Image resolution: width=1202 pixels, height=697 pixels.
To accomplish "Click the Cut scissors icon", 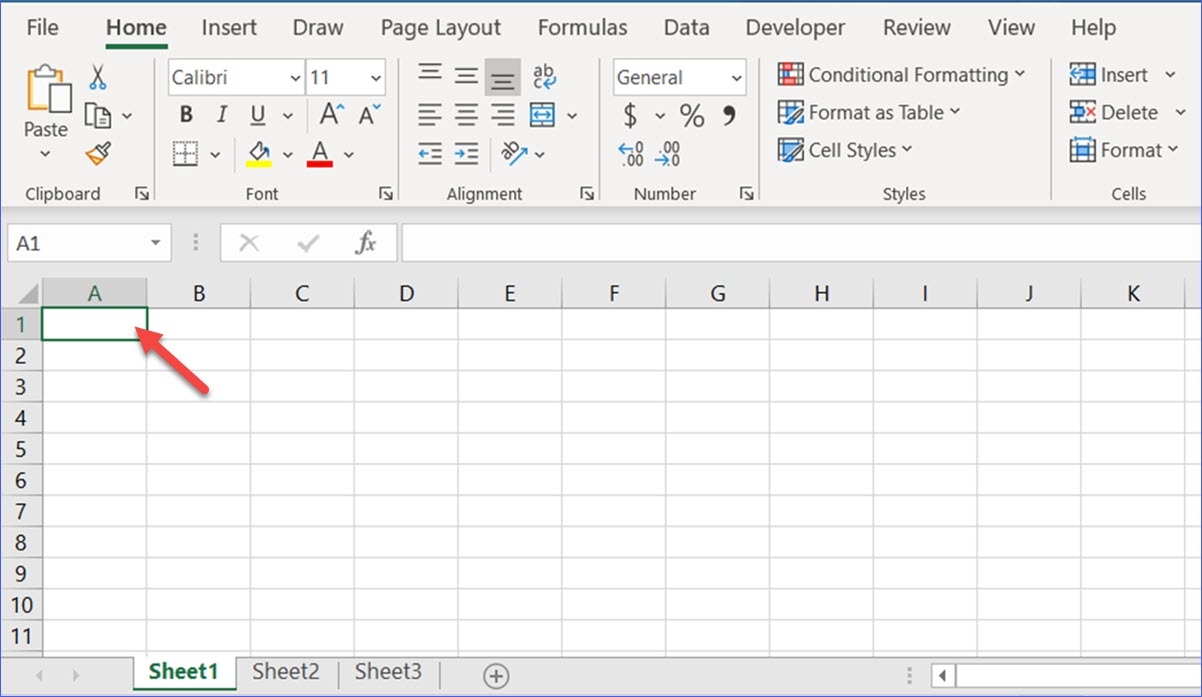I will [97, 77].
